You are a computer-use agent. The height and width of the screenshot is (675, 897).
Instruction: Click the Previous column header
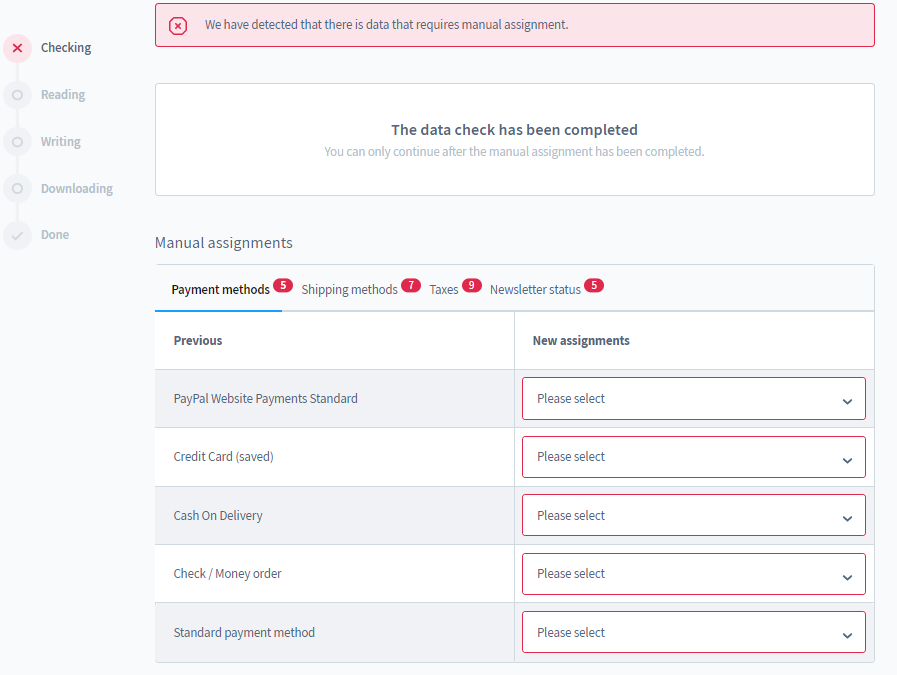[x=198, y=341]
